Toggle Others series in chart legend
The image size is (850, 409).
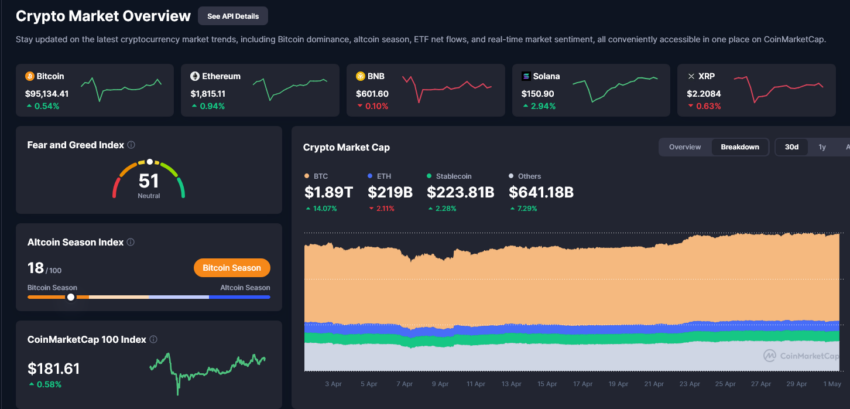click(525, 176)
